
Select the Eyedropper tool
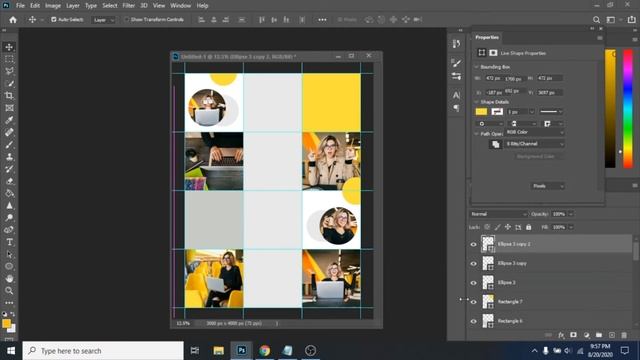tap(9, 120)
